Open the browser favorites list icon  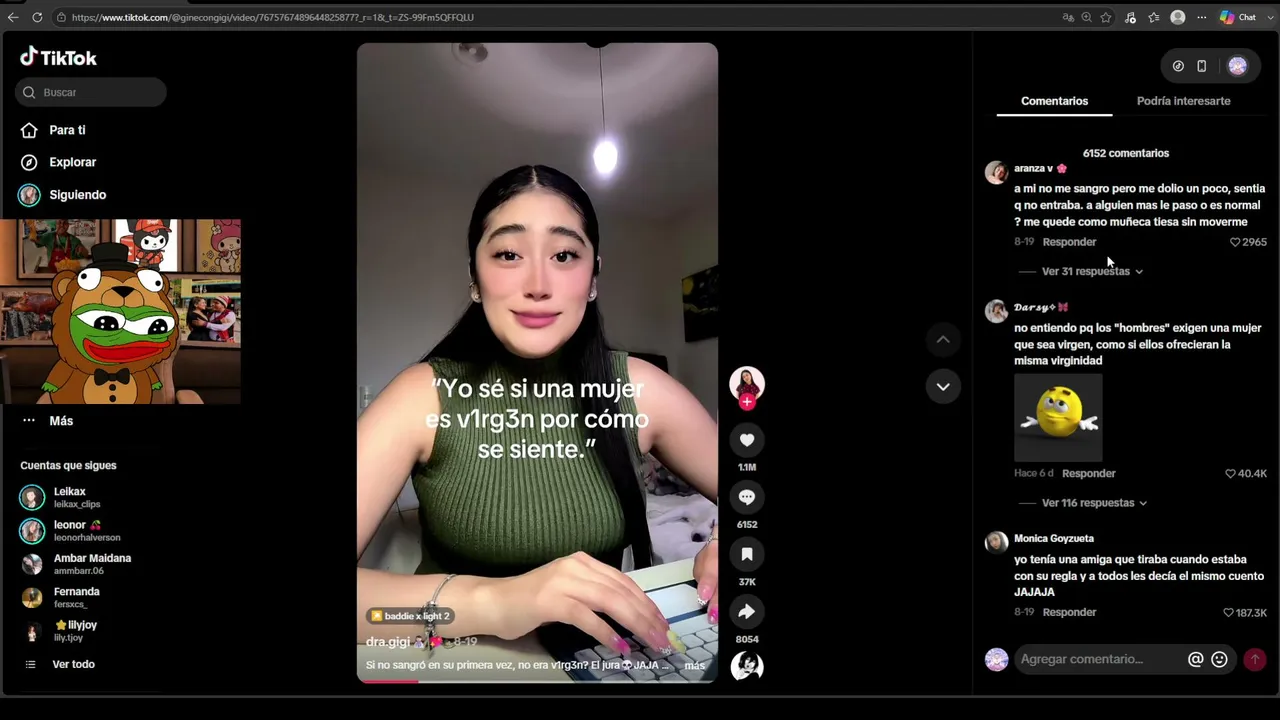[x=1154, y=17]
